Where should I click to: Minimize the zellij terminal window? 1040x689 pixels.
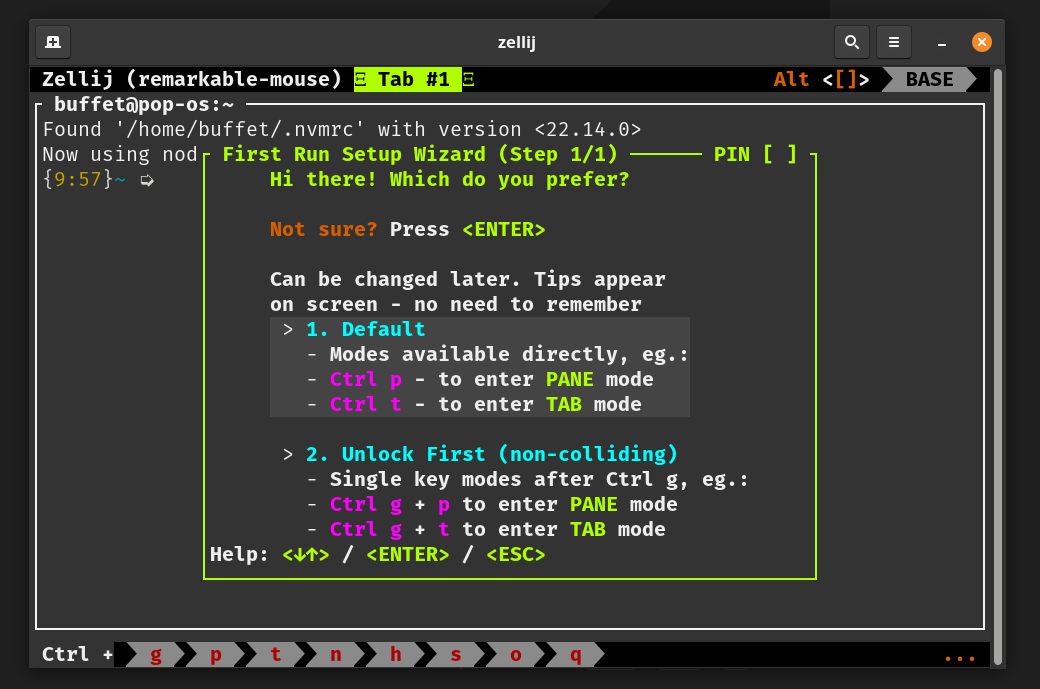[941, 43]
